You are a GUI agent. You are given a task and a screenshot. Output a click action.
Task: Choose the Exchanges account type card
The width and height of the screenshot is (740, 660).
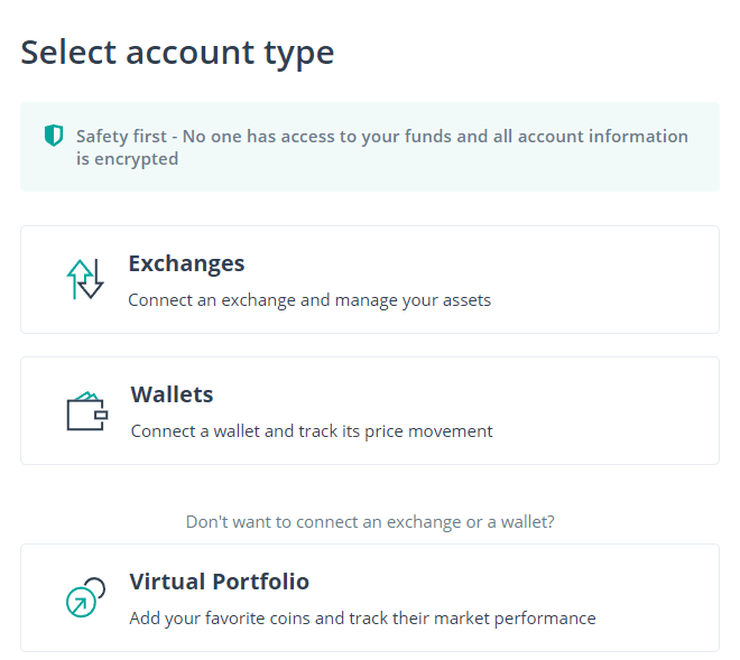coord(369,279)
